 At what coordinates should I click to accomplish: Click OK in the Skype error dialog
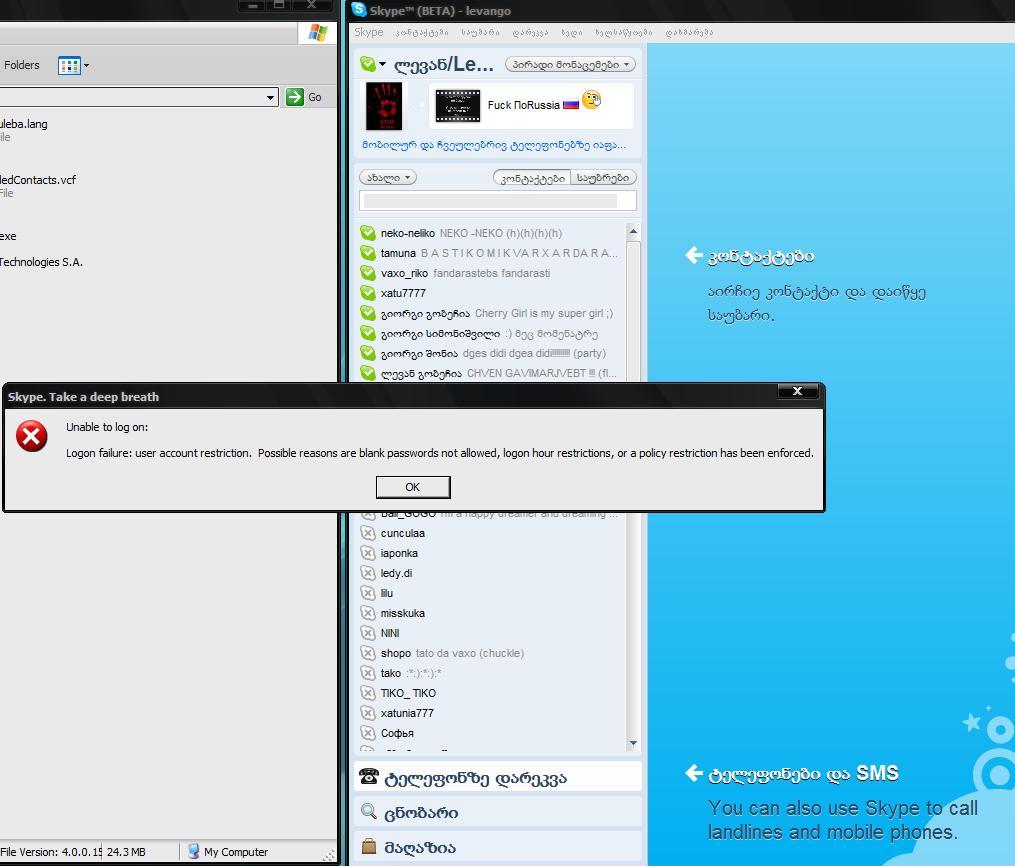click(x=412, y=487)
